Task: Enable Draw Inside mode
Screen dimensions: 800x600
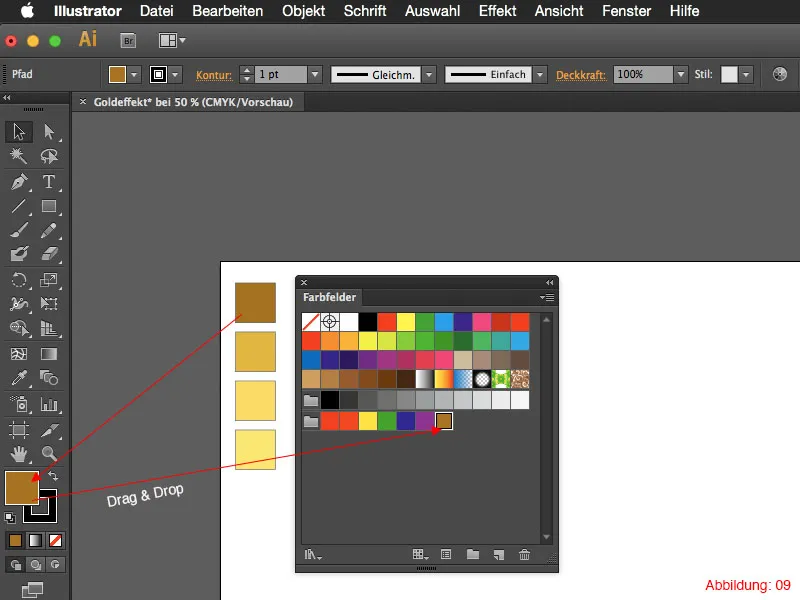Action: click(55, 565)
